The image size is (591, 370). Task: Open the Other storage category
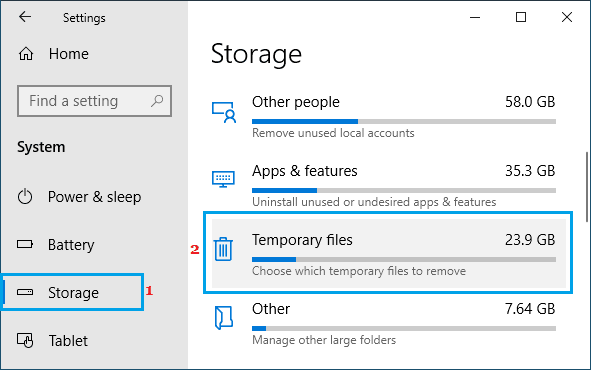coord(384,324)
